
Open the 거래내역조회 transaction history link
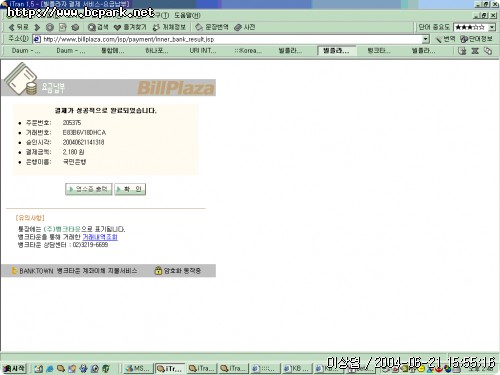(100, 237)
